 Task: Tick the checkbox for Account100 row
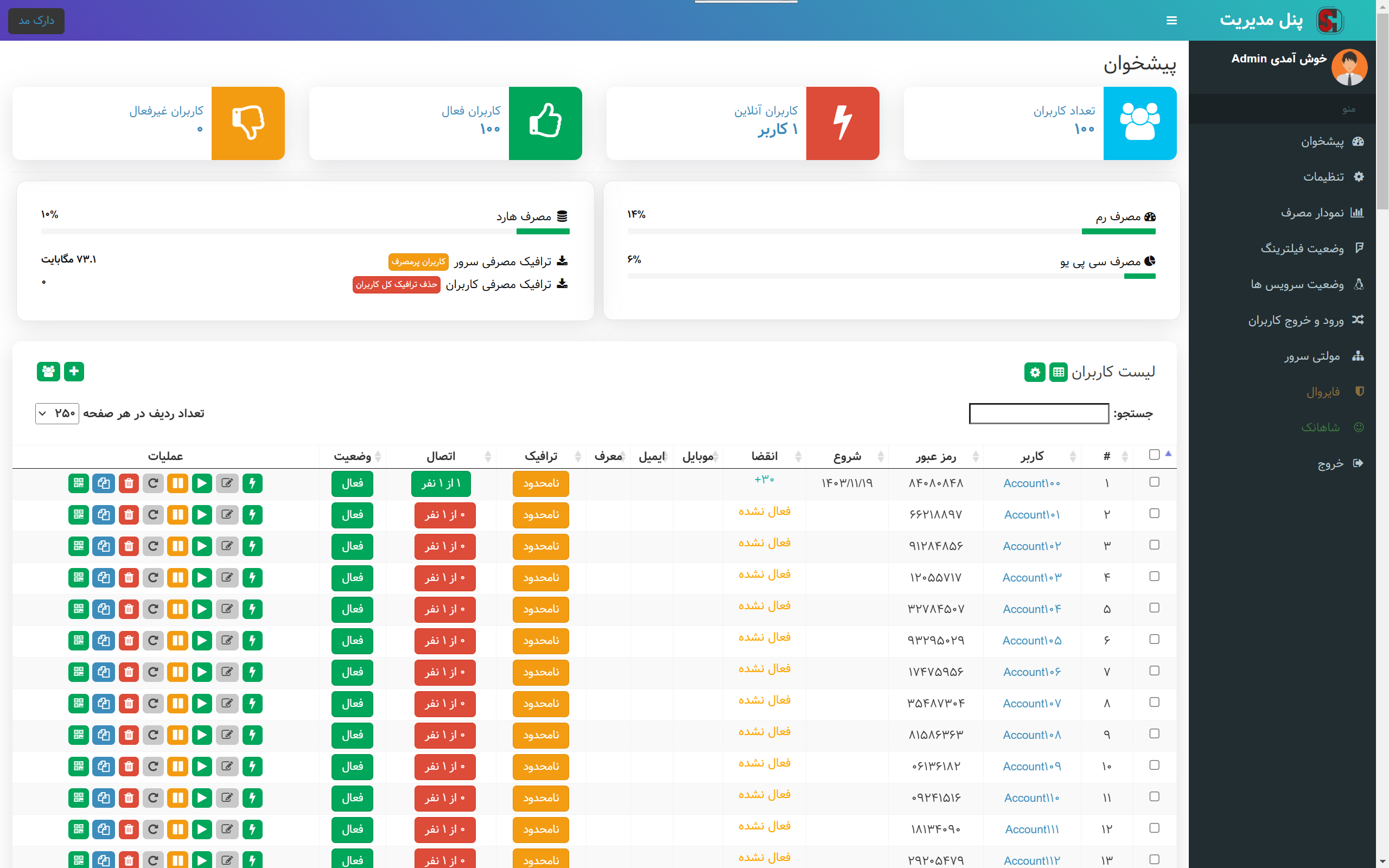pyautogui.click(x=1154, y=482)
